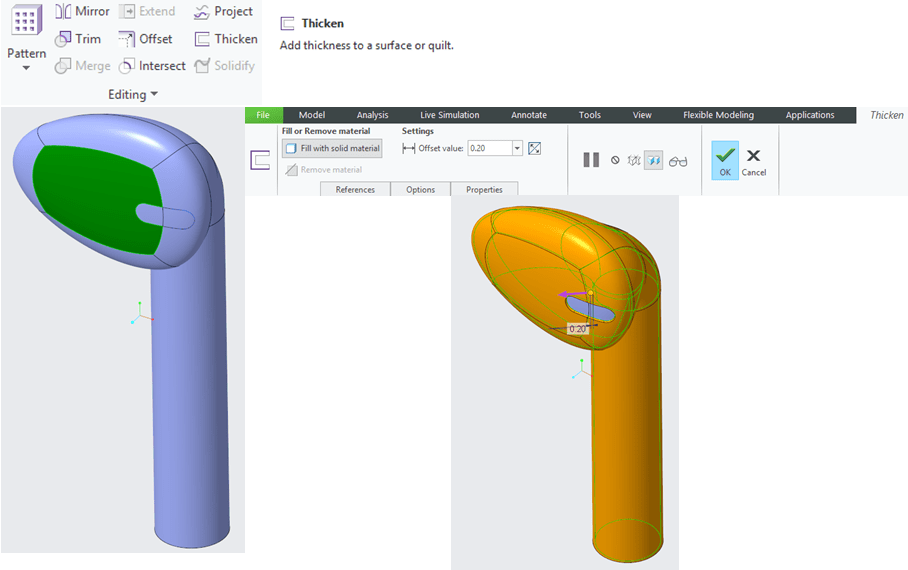Screen dimensions: 908x570
Task: Select the Project tool
Action: 223,12
